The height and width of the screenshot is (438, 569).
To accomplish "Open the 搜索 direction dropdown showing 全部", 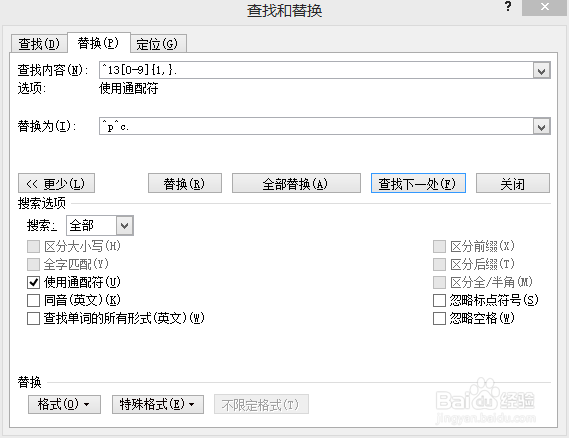I will click(x=124, y=225).
